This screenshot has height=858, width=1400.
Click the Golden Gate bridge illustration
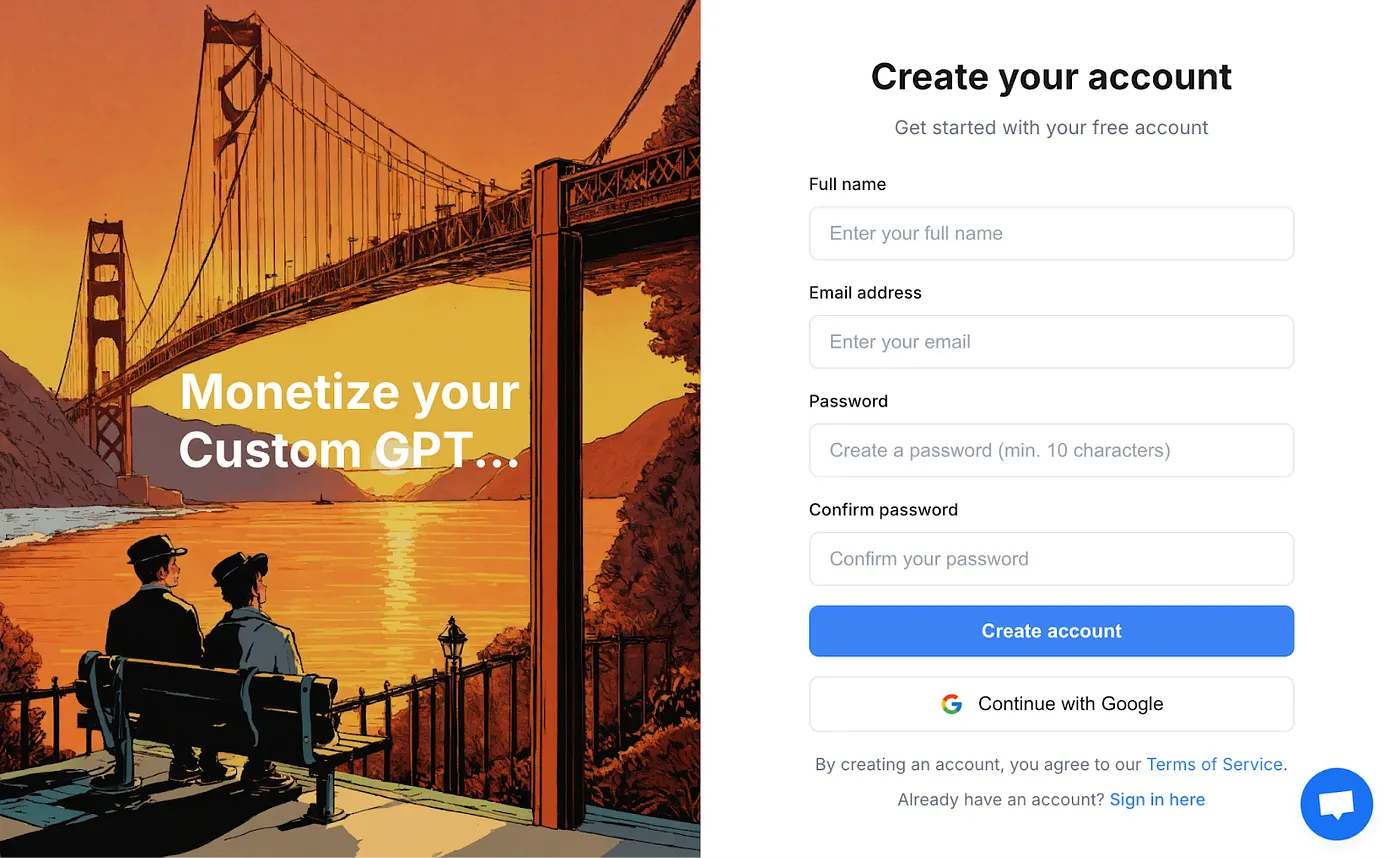(300, 200)
